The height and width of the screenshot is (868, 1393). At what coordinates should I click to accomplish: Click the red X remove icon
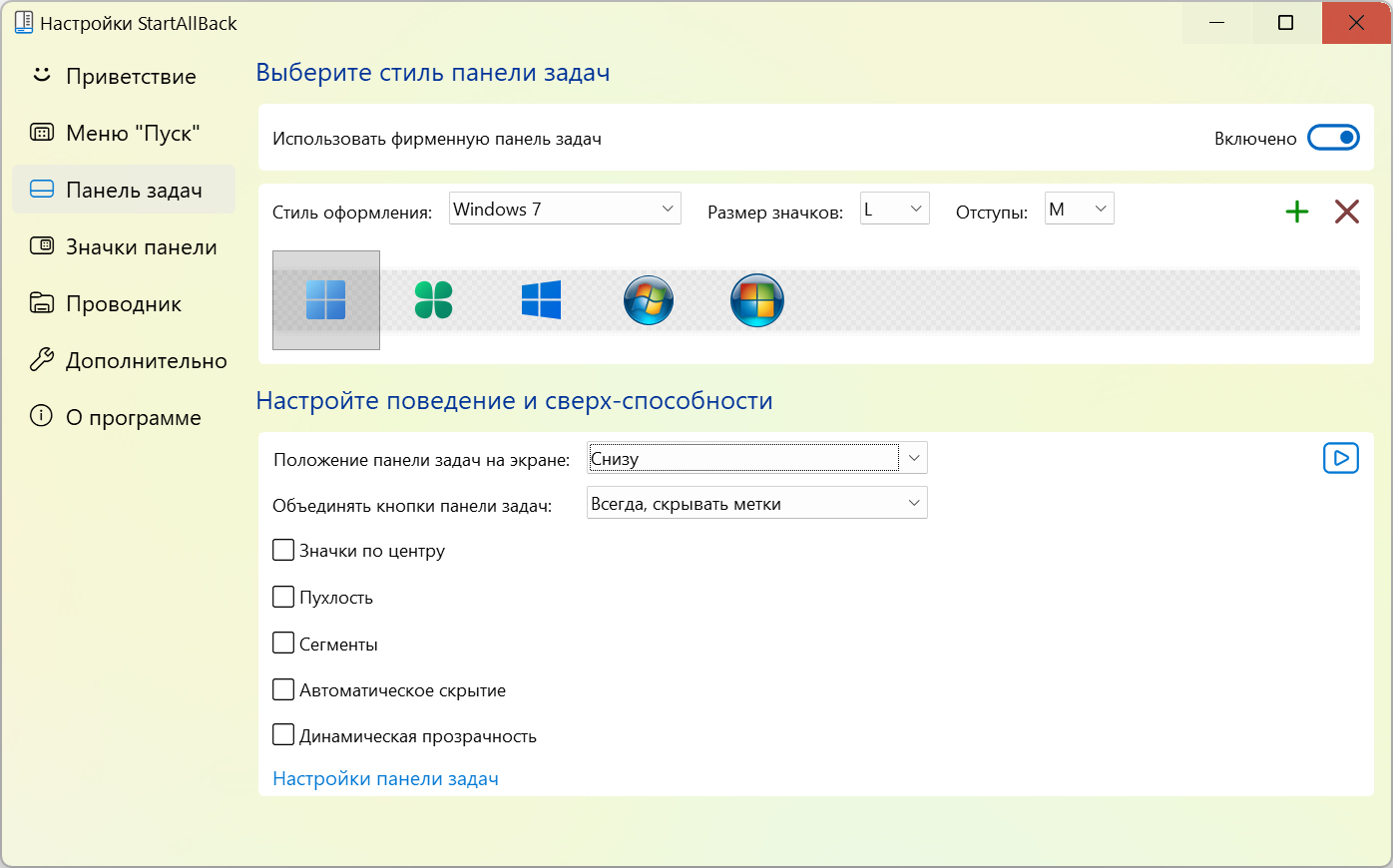(1346, 212)
